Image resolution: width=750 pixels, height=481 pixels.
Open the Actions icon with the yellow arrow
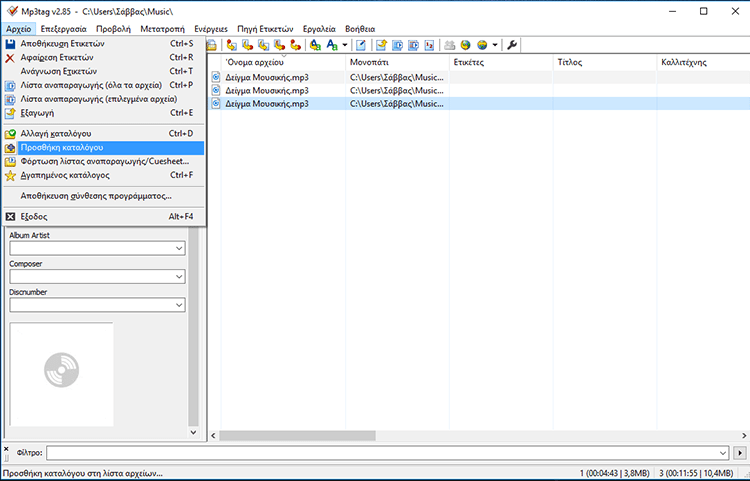point(315,45)
